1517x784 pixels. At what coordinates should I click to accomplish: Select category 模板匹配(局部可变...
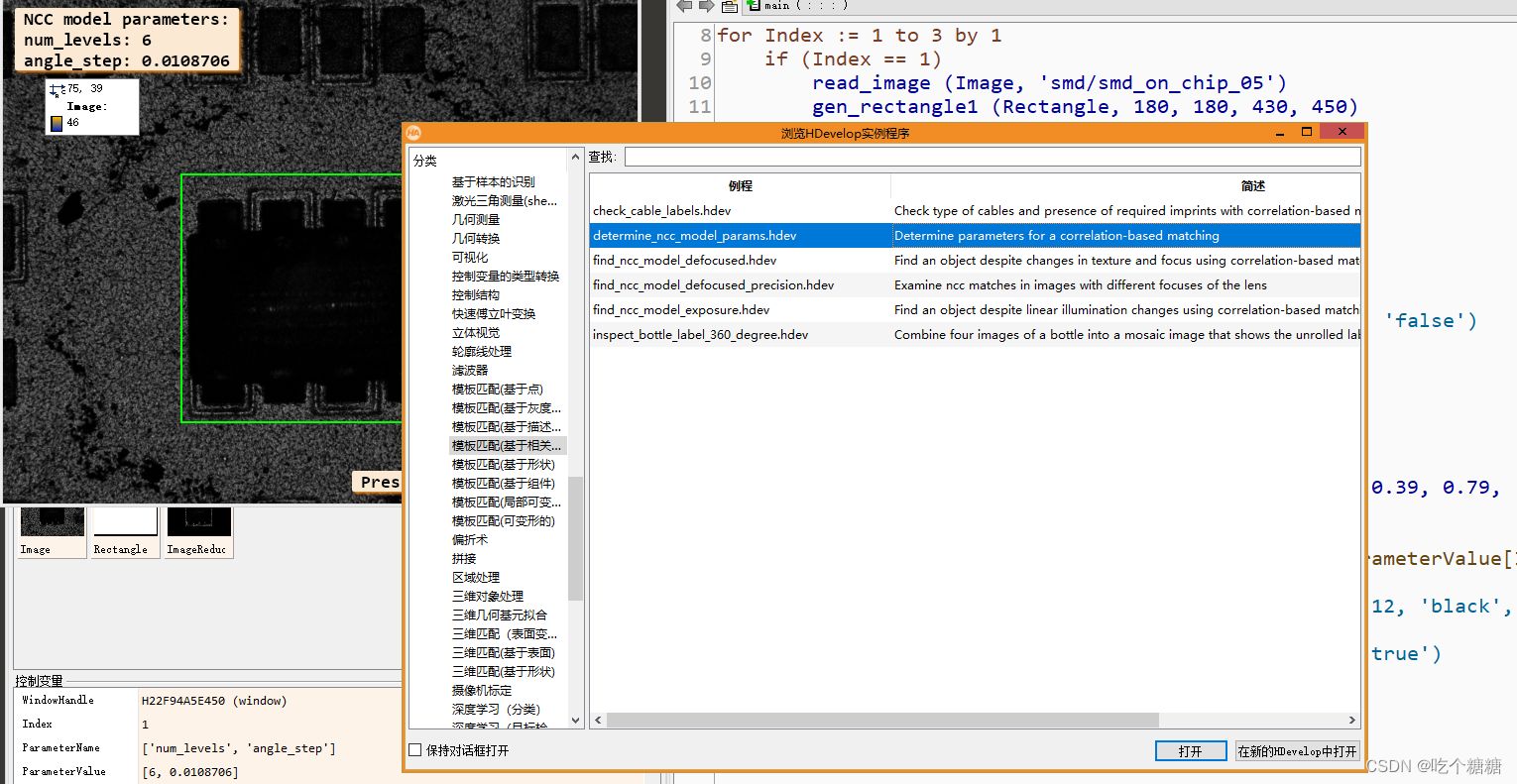point(507,502)
